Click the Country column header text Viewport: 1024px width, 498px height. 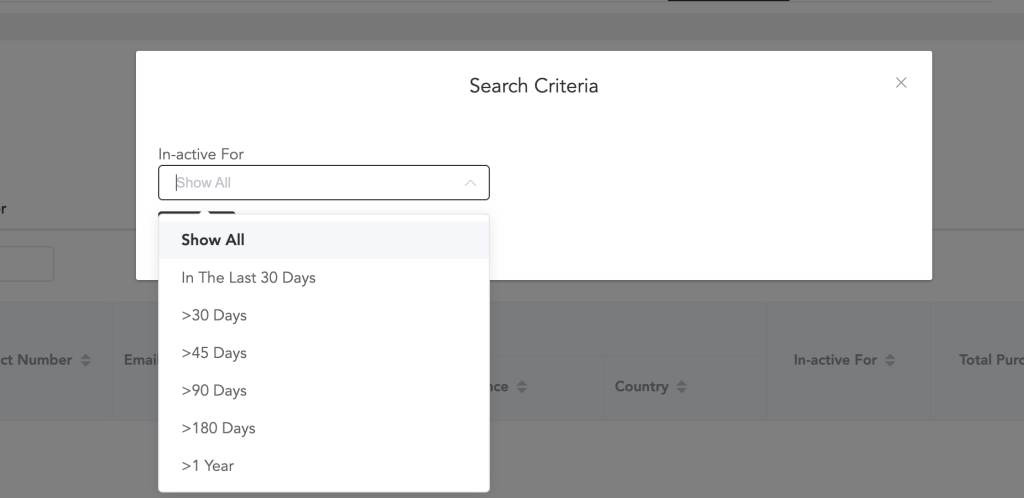[641, 386]
